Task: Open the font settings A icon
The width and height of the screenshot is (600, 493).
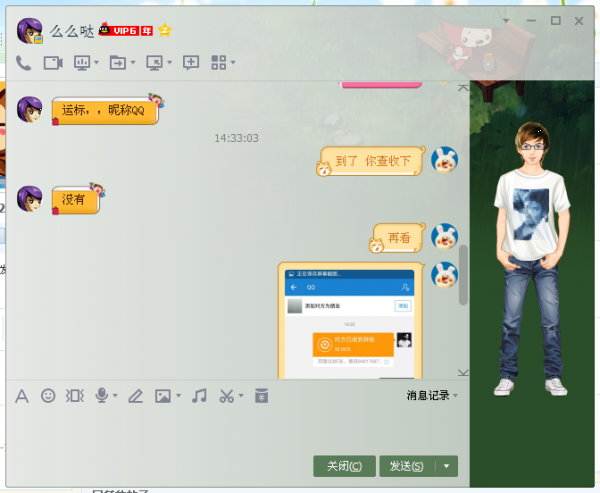Action: (x=22, y=396)
